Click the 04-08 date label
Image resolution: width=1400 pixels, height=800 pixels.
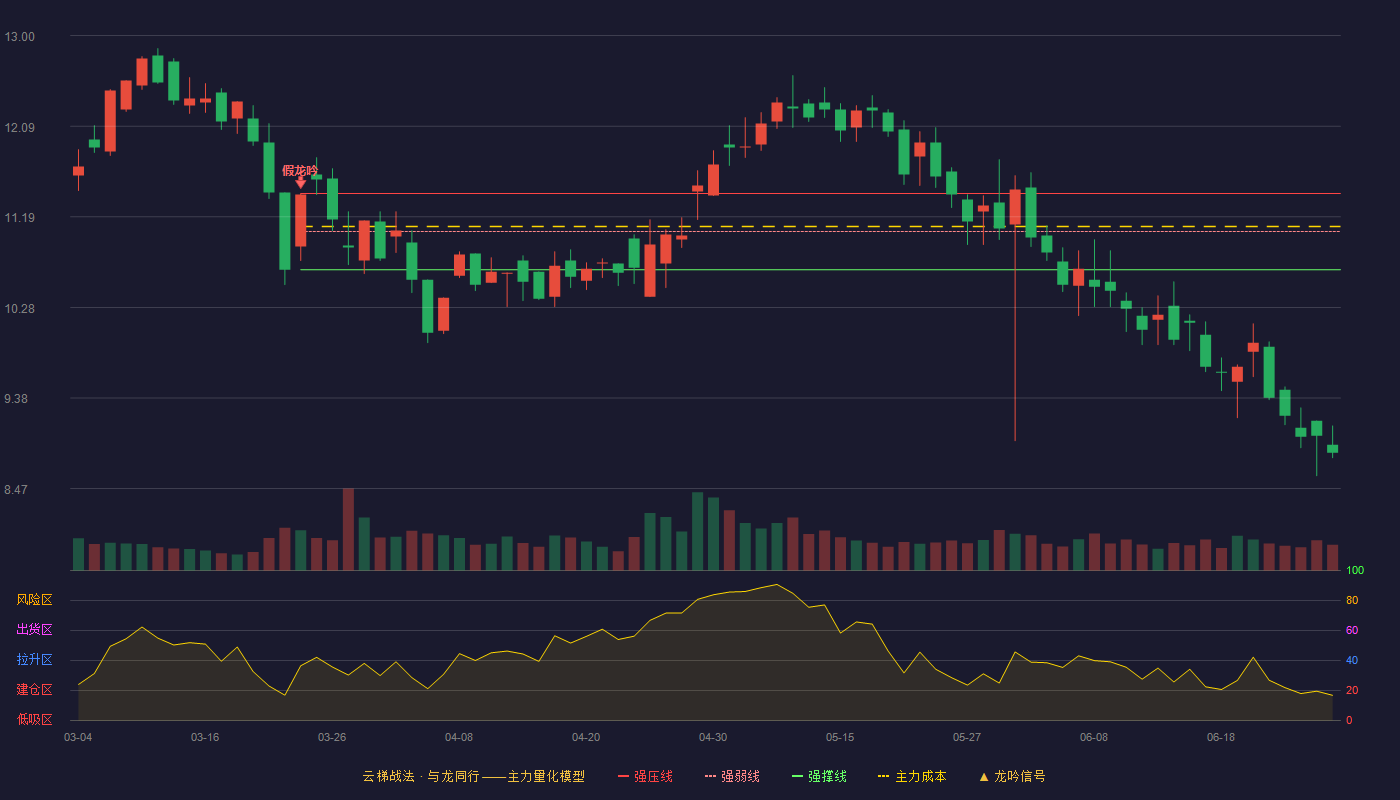[459, 737]
